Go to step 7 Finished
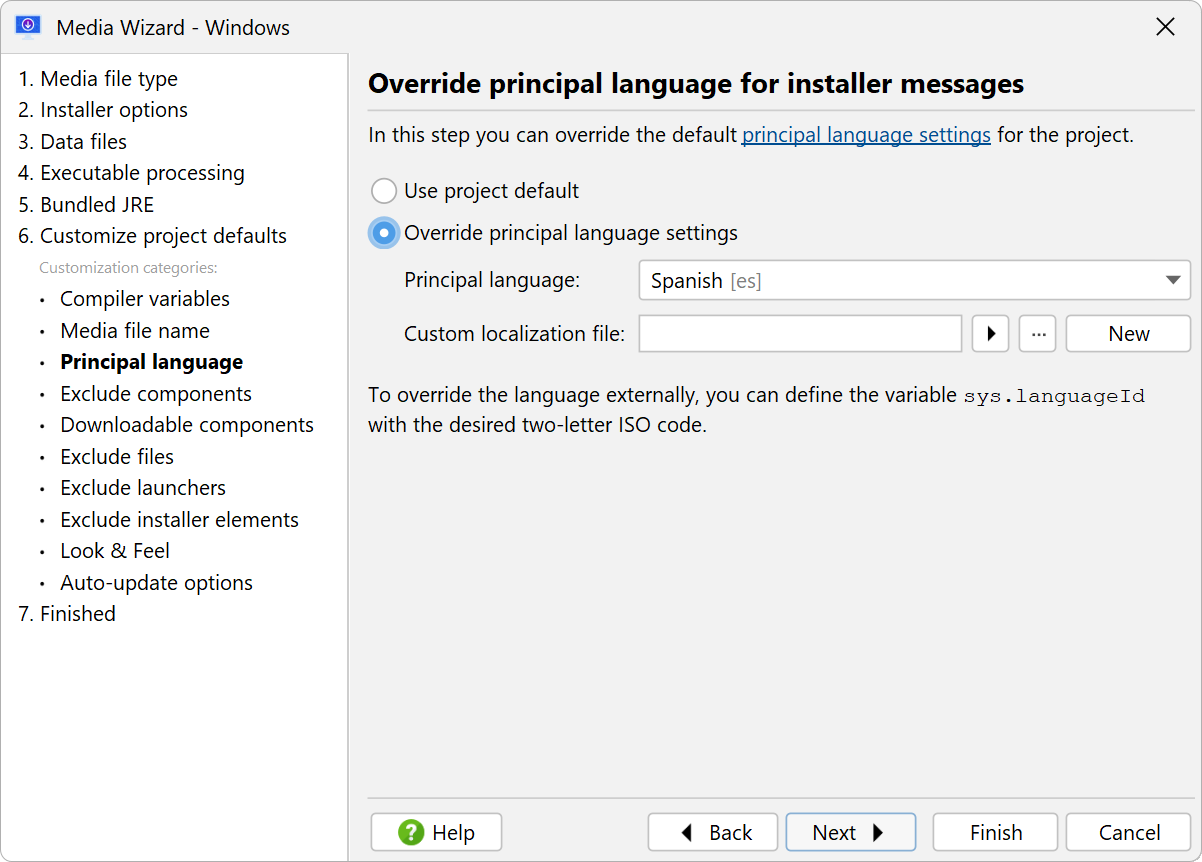 (x=67, y=614)
